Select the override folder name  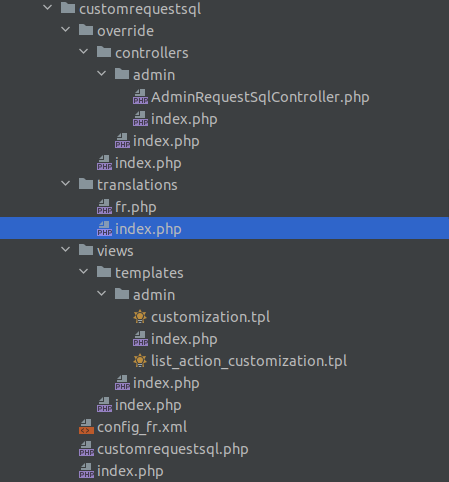(x=126, y=31)
